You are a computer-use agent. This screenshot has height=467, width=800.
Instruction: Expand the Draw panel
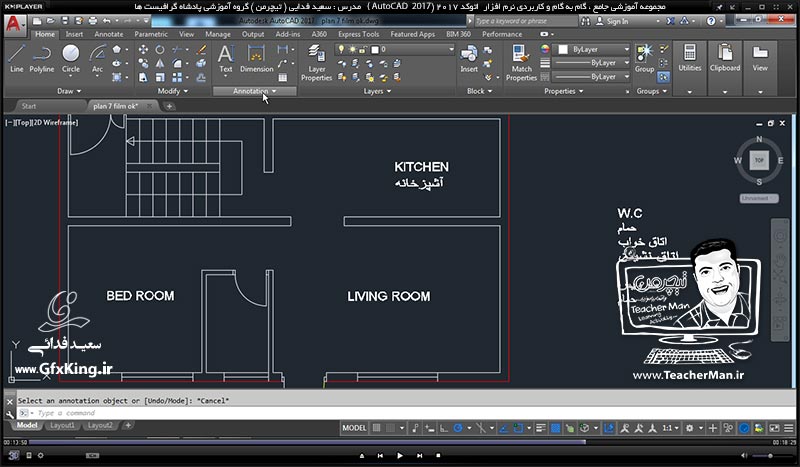(x=69, y=91)
